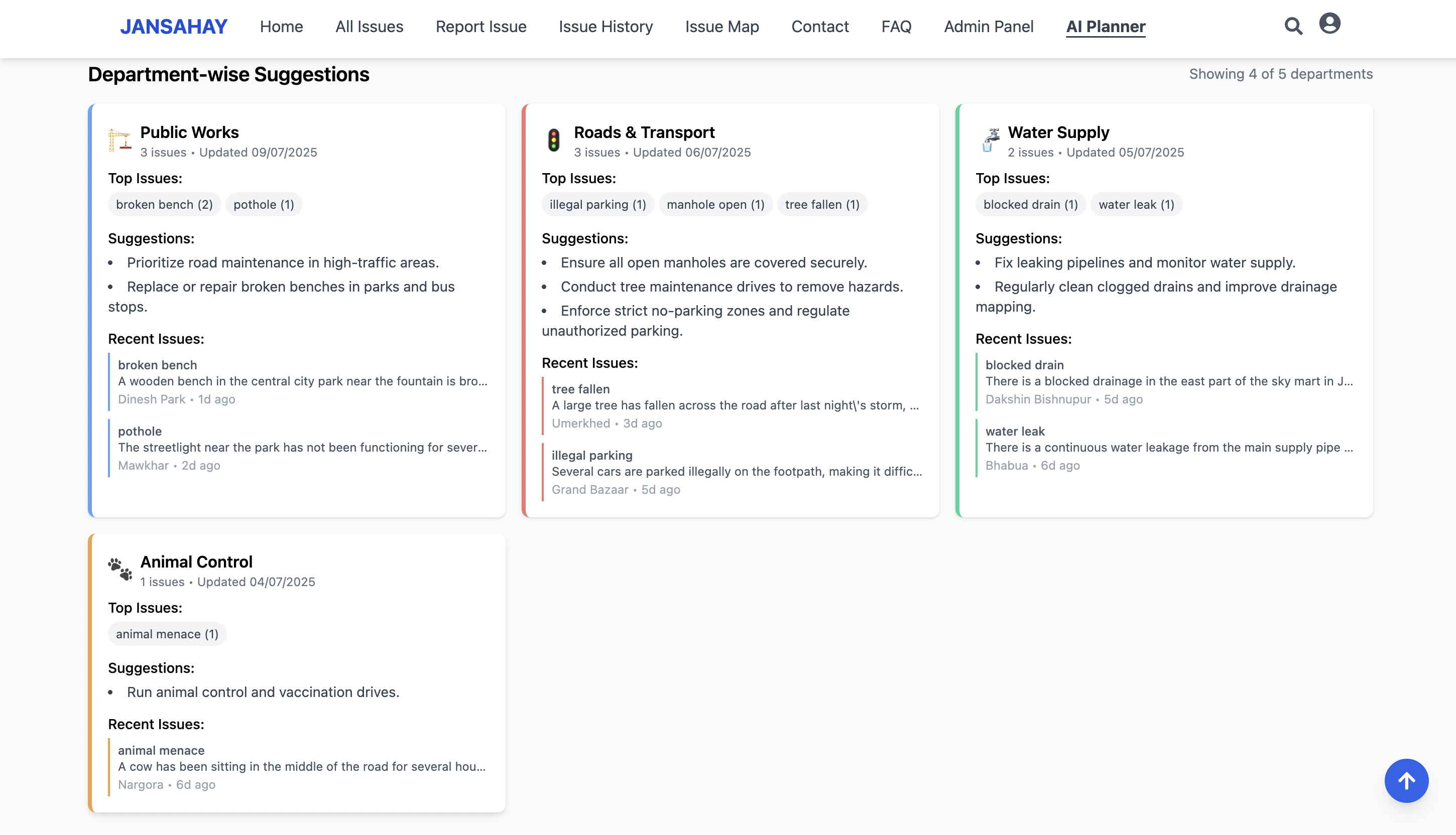The width and height of the screenshot is (1456, 835).
Task: Click the search magnifier icon
Action: [1293, 26]
